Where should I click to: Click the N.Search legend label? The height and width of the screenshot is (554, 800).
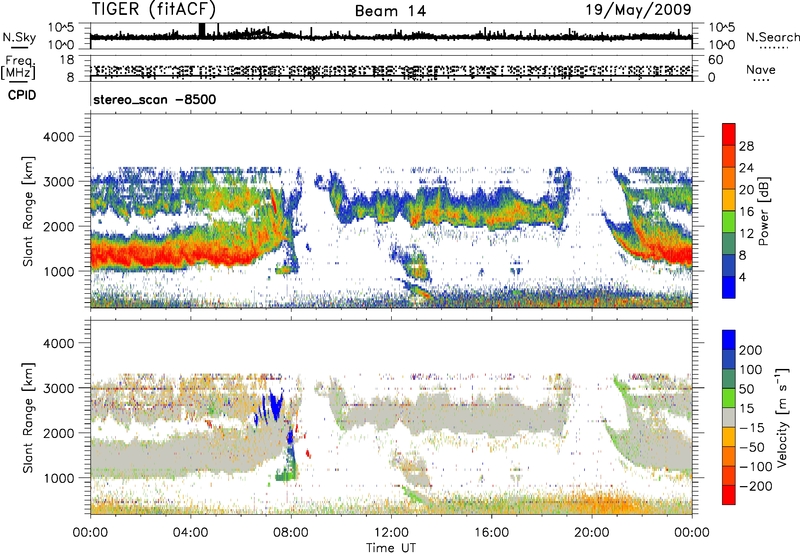pos(772,37)
